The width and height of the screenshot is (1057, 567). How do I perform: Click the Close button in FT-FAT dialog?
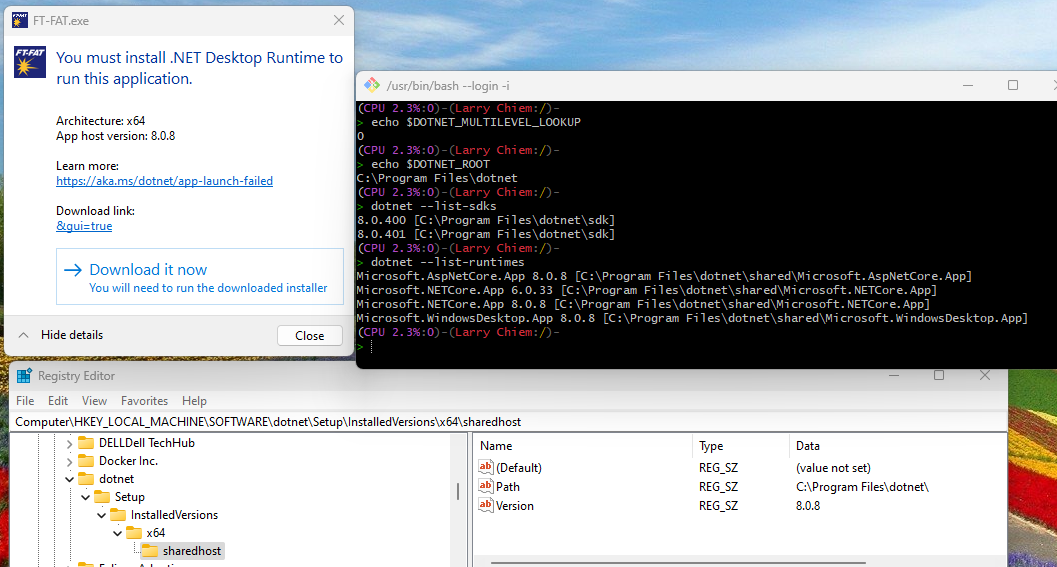309,336
